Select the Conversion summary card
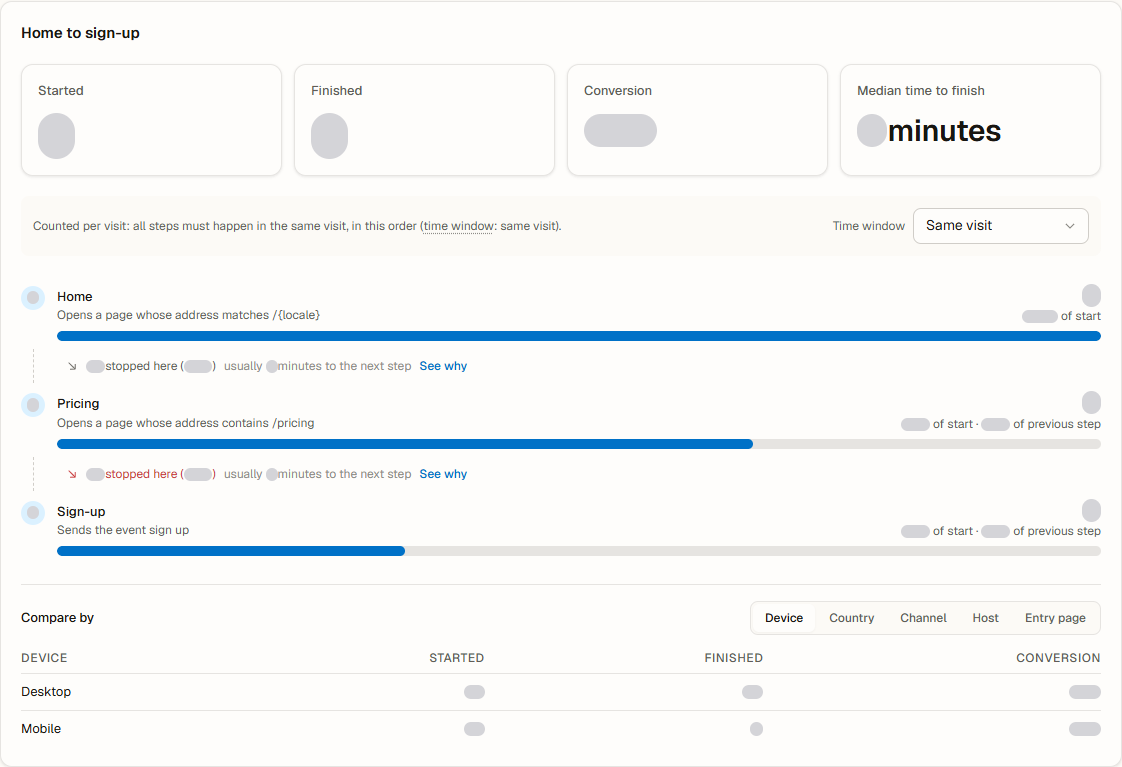 coord(697,120)
